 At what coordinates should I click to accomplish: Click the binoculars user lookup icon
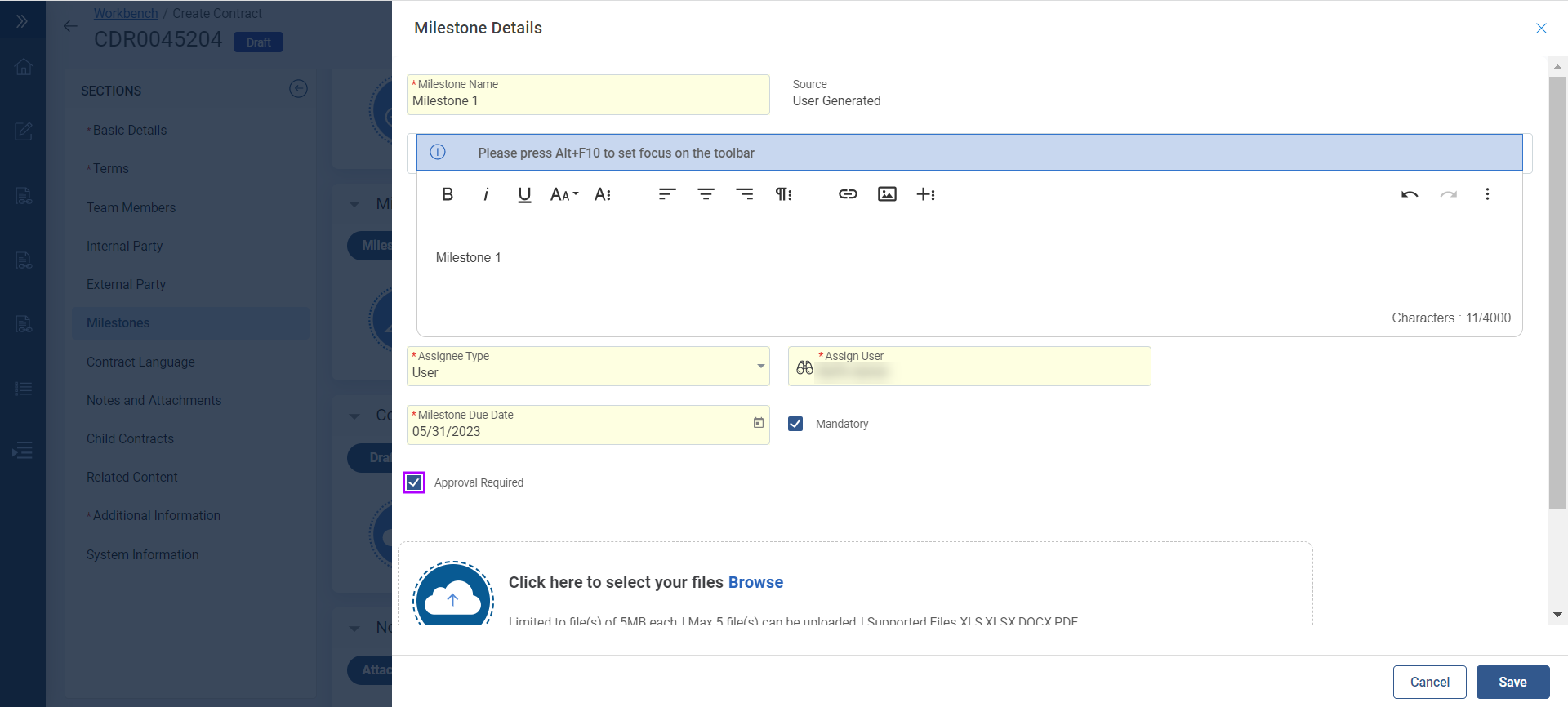coord(804,367)
